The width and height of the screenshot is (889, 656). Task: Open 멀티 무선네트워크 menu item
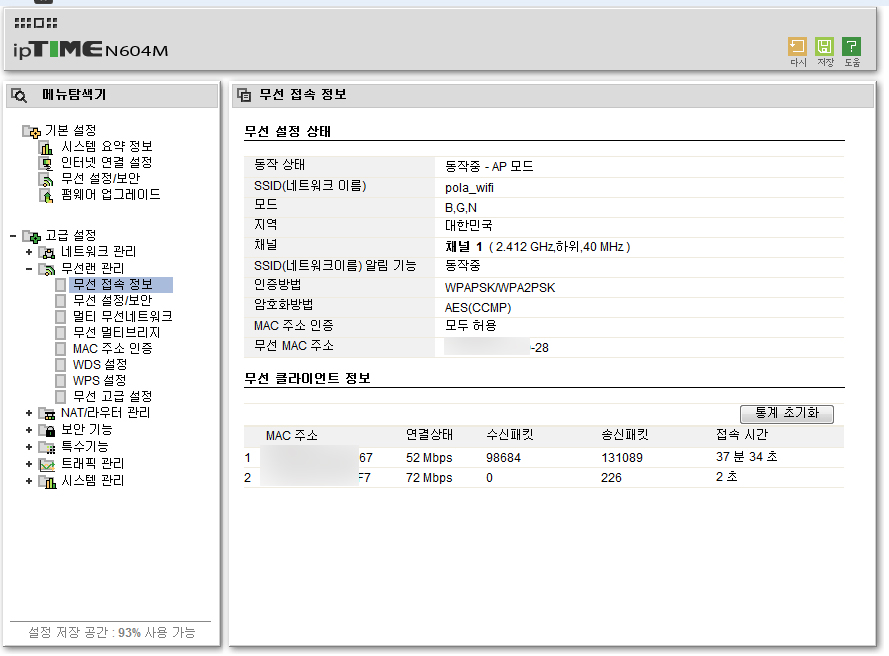pos(122,316)
